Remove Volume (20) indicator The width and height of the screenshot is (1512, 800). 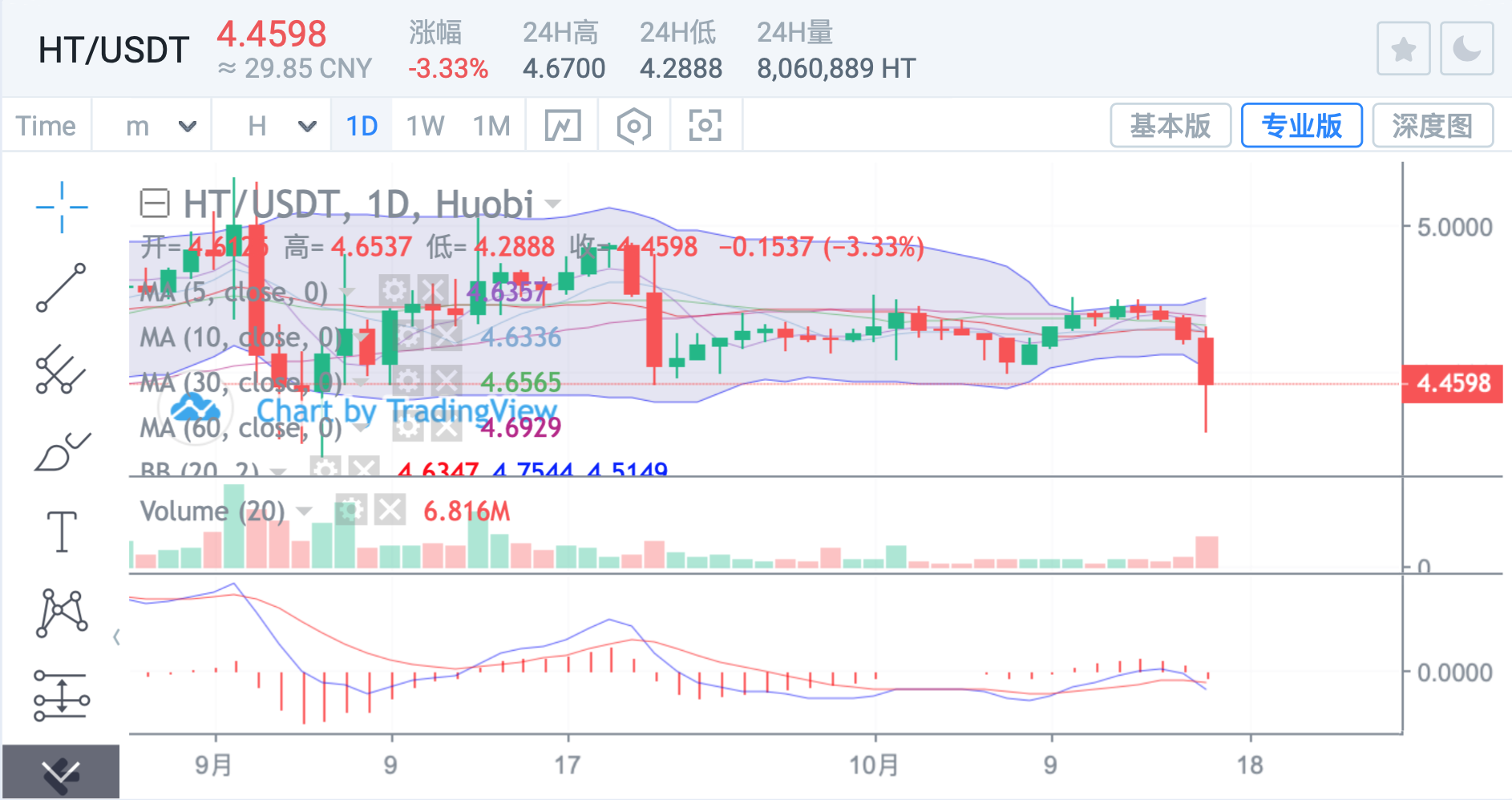coord(390,510)
